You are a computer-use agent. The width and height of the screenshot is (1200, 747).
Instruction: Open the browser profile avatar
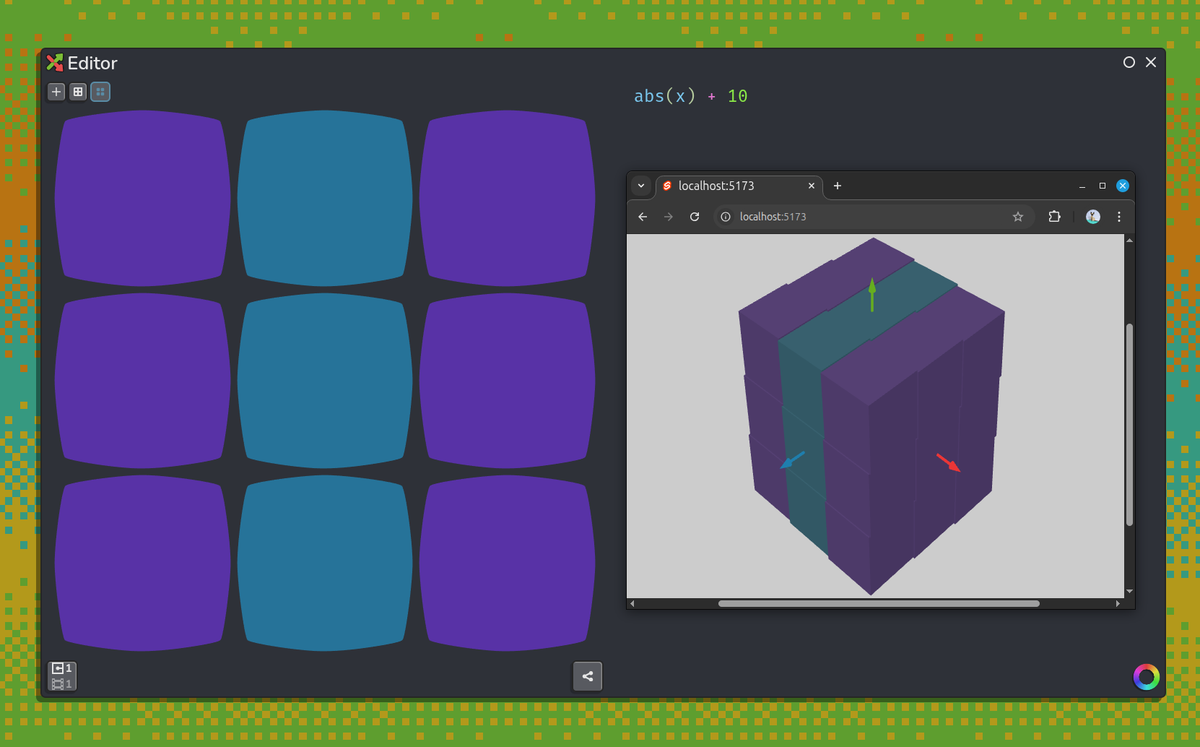click(x=1093, y=216)
